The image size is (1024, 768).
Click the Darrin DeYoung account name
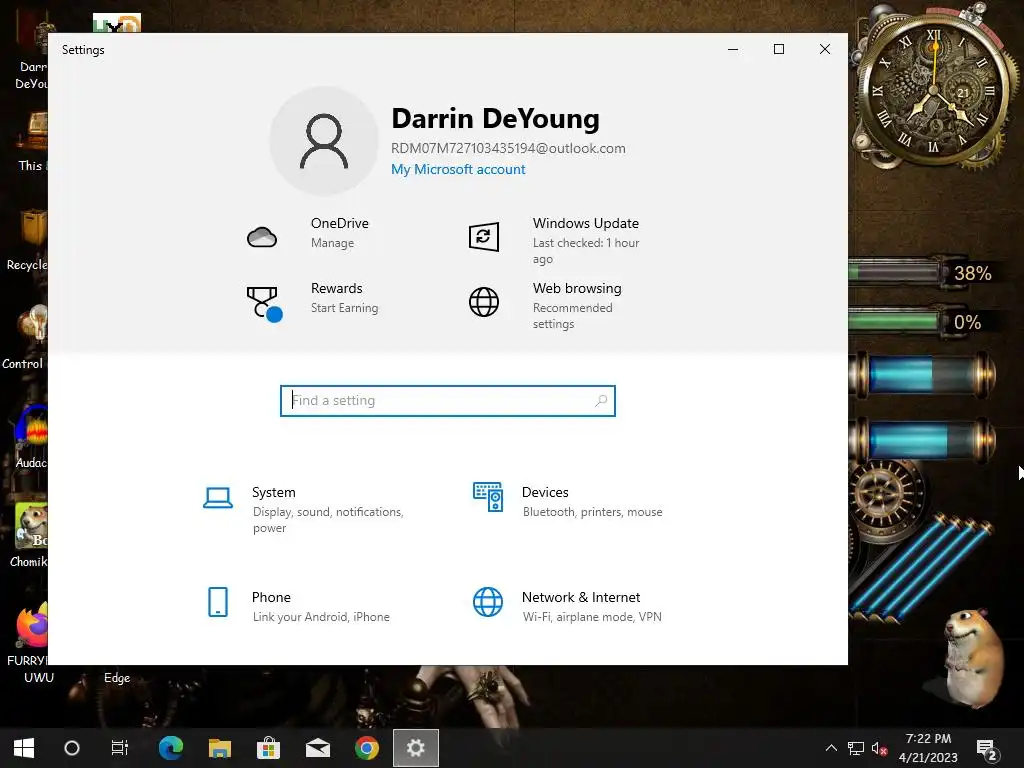(495, 119)
